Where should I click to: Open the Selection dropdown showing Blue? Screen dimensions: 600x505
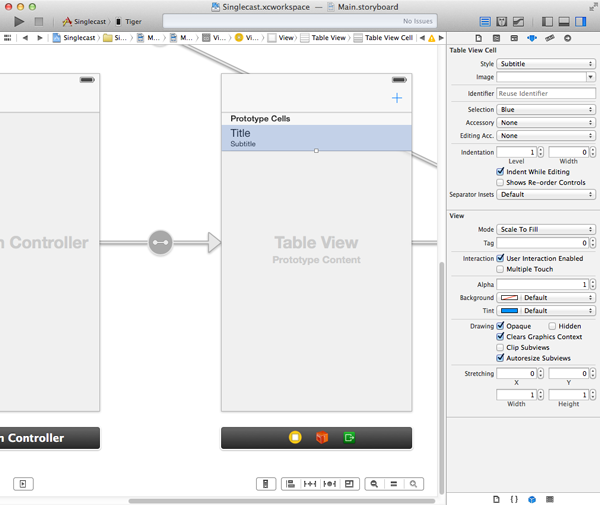546,110
